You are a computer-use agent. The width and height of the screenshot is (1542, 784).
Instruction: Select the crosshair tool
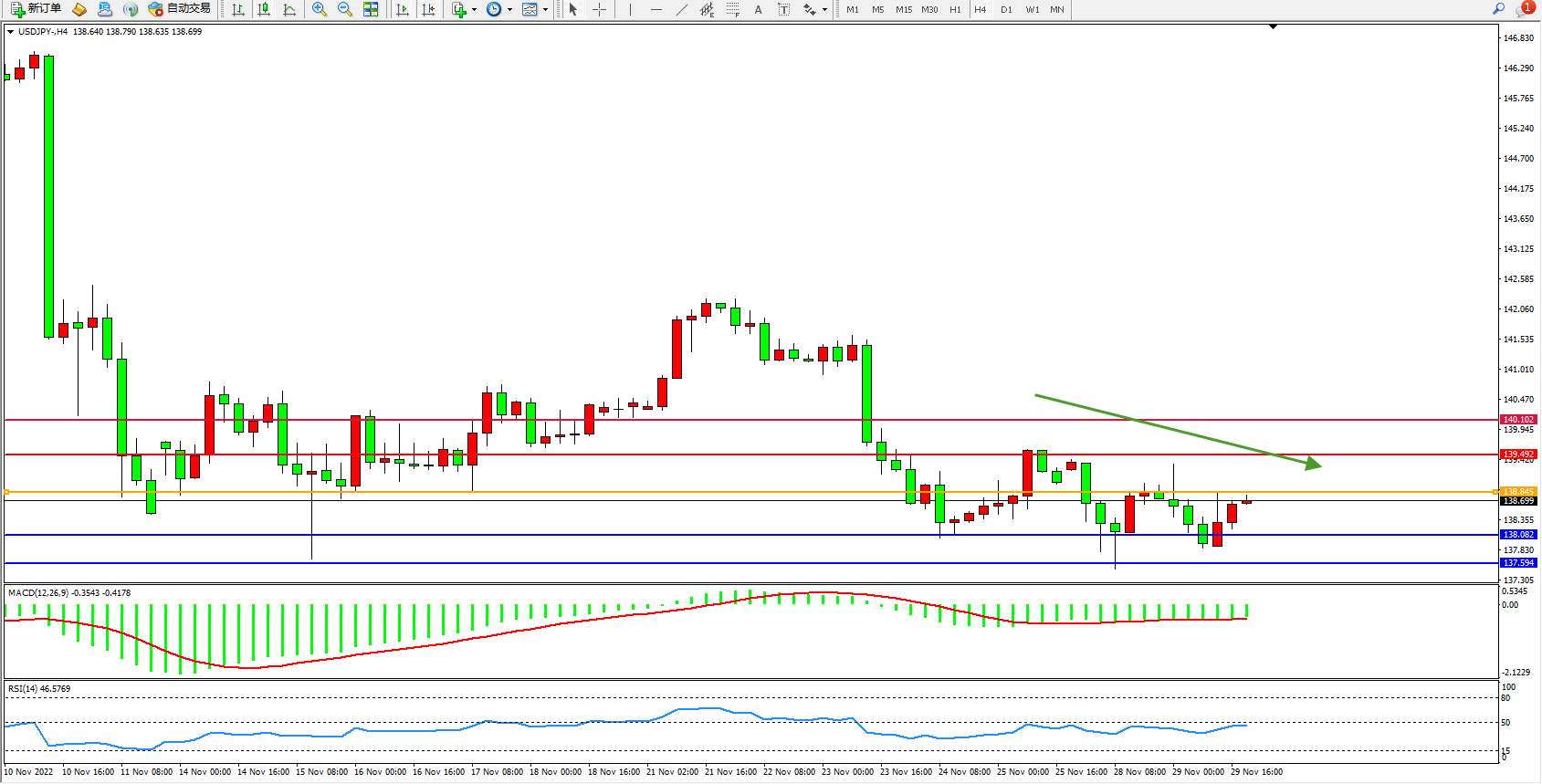(599, 9)
